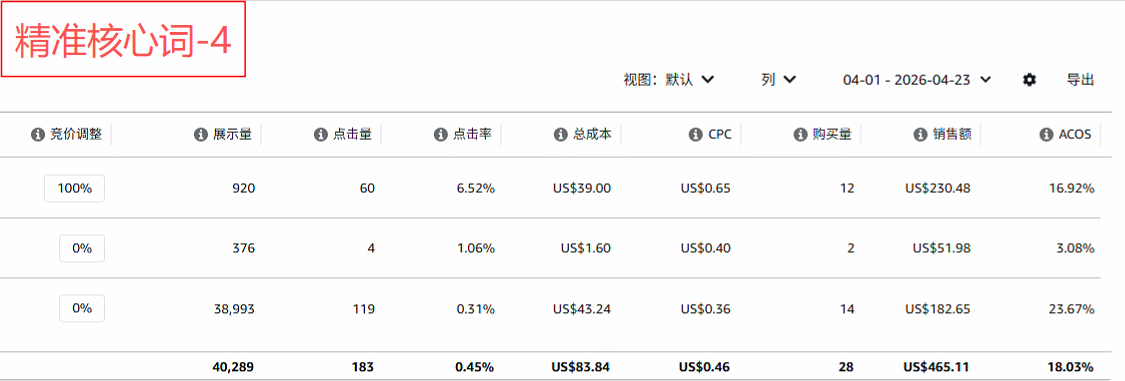Click 竞价调整 column header
1125x381 pixels.
[x=77, y=134]
